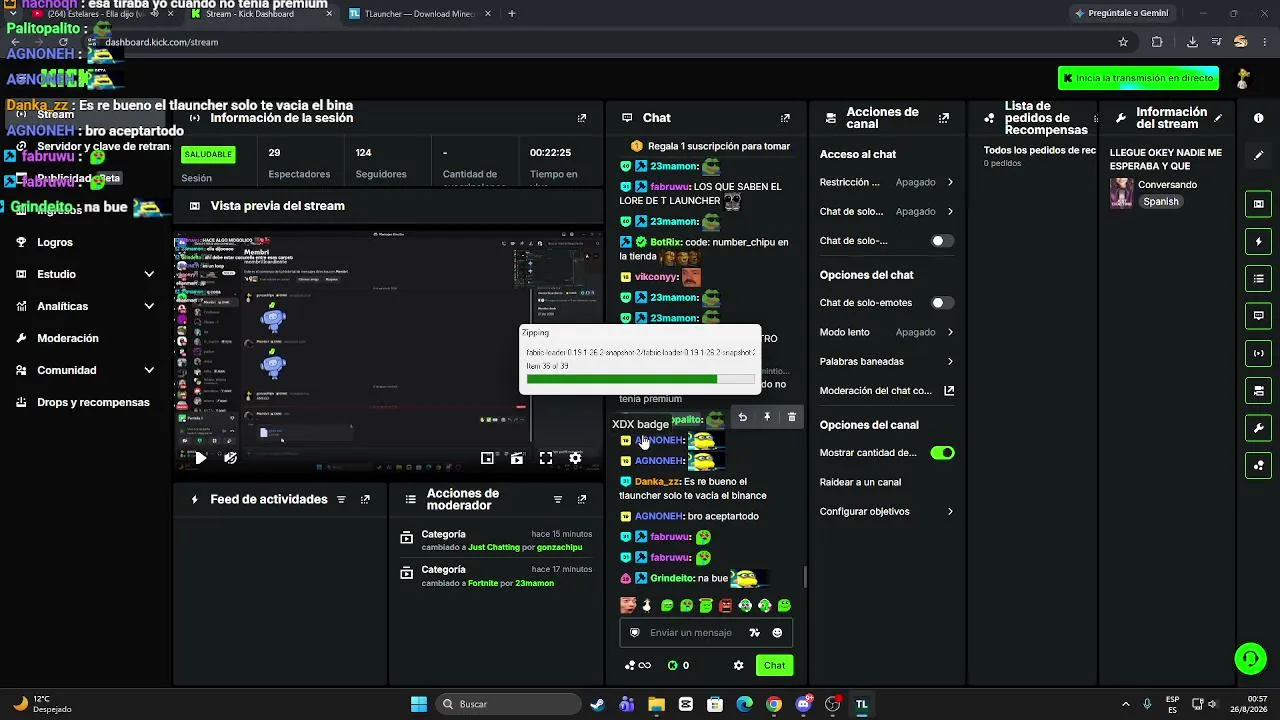Viewport: 1280px width, 720px height.
Task: Toggle Mostrar cantidad de switch off
Action: [x=942, y=453]
